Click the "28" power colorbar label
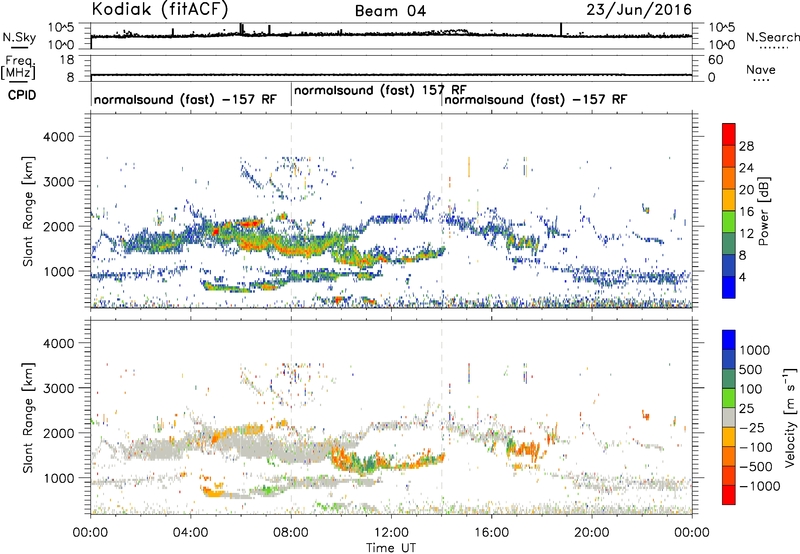 [x=746, y=146]
